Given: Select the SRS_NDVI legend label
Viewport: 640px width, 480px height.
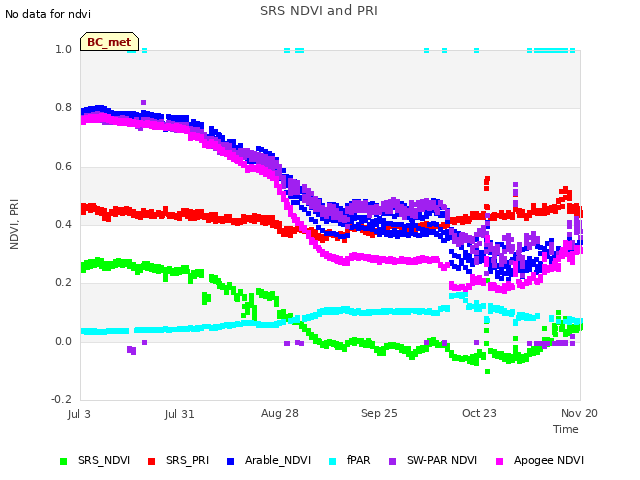Looking at the screenshot, I should pyautogui.click(x=104, y=460).
